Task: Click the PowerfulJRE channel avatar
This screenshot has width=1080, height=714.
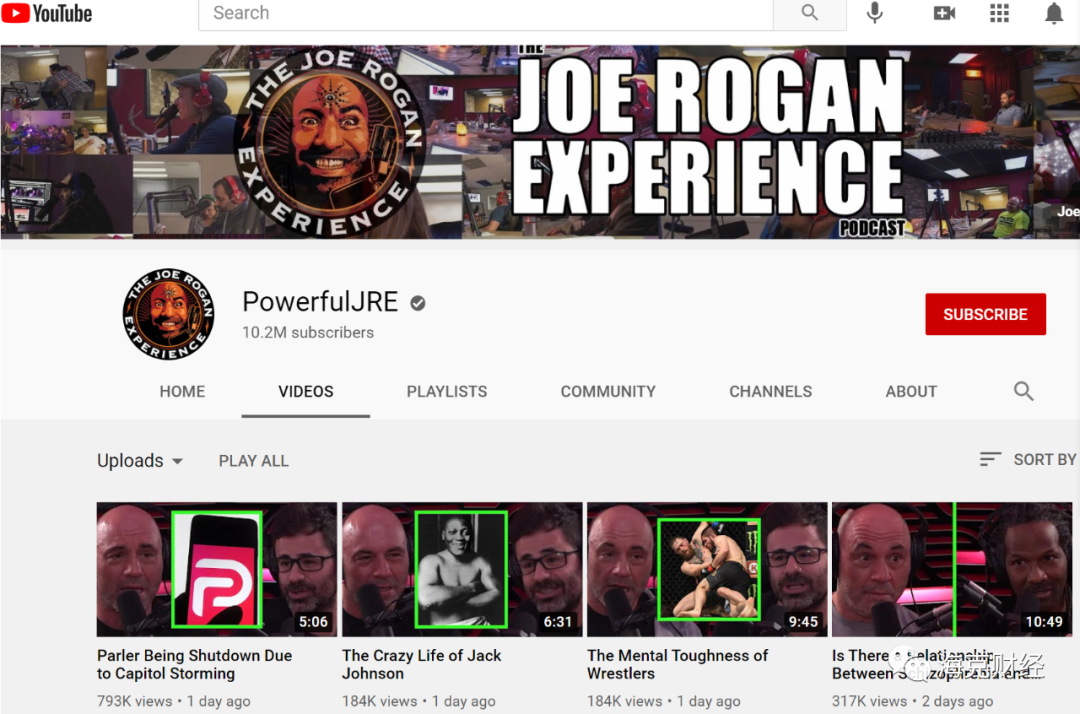Action: pos(168,314)
